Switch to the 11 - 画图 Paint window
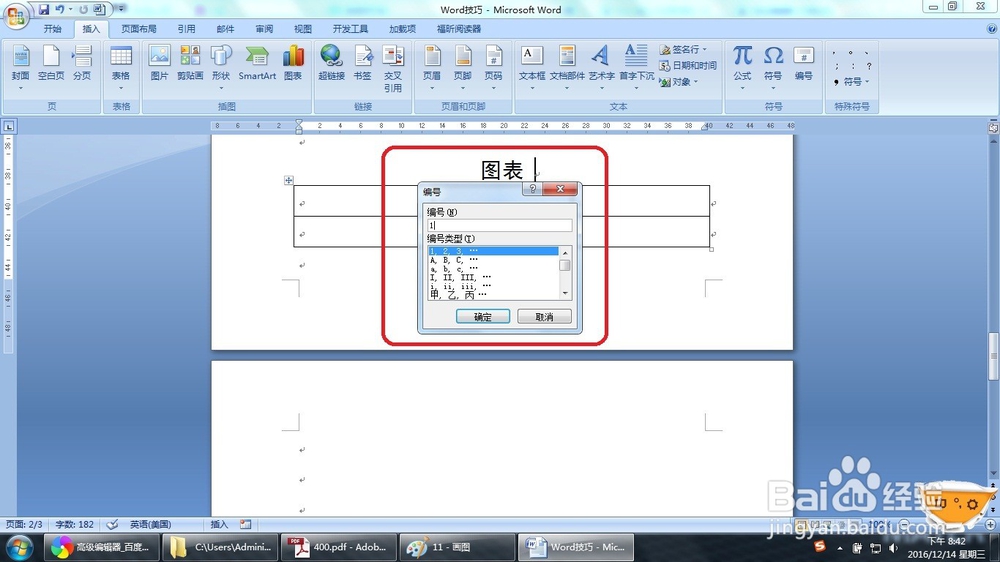 coord(456,547)
